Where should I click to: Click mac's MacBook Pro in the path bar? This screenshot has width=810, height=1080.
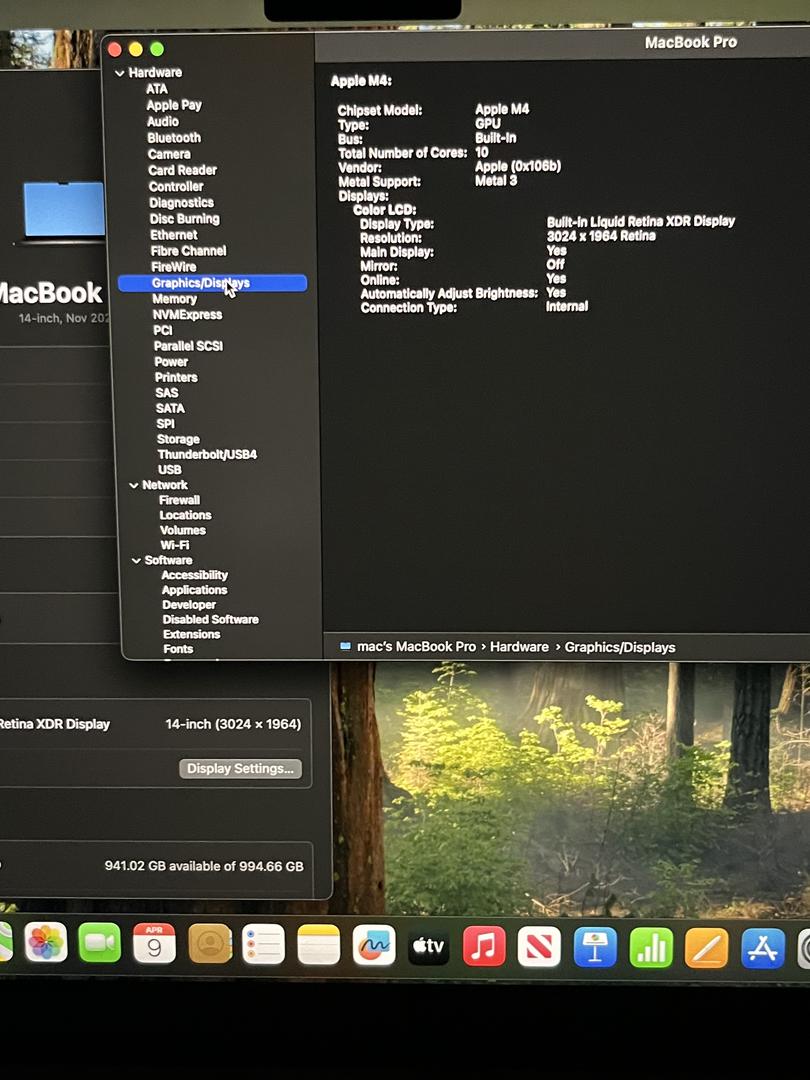point(416,647)
